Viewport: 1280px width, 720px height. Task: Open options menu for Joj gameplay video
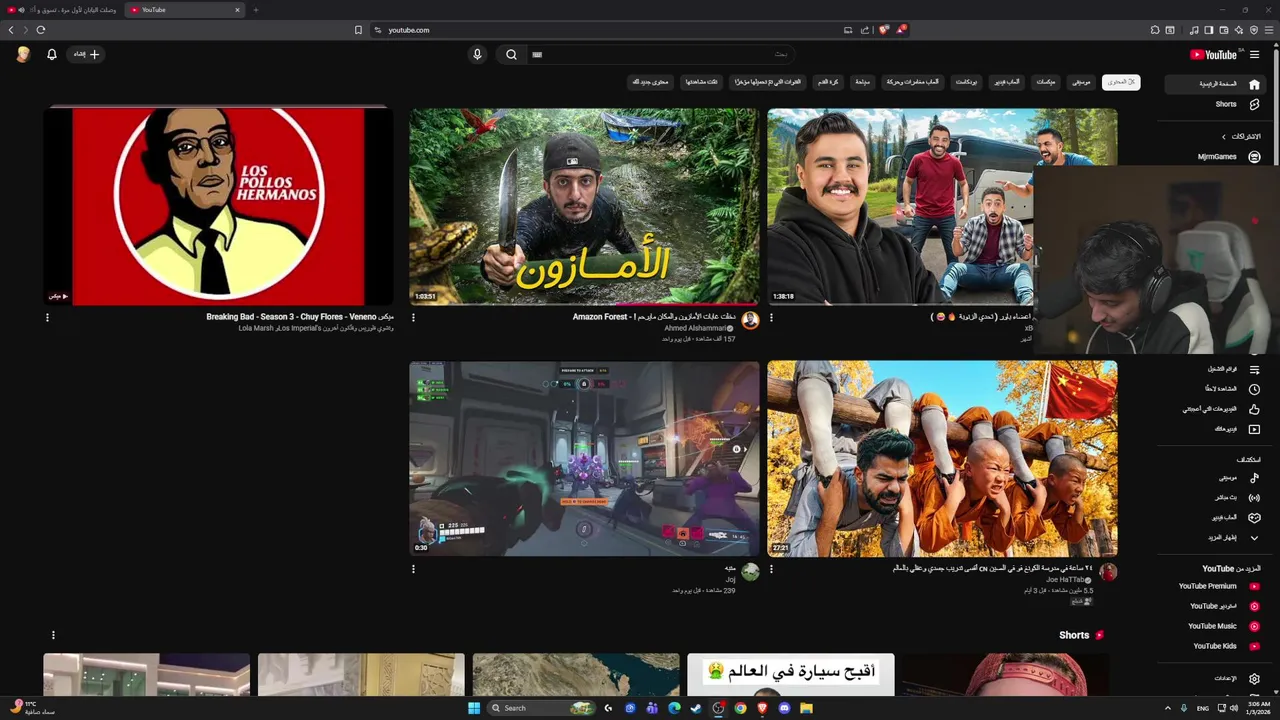point(413,569)
